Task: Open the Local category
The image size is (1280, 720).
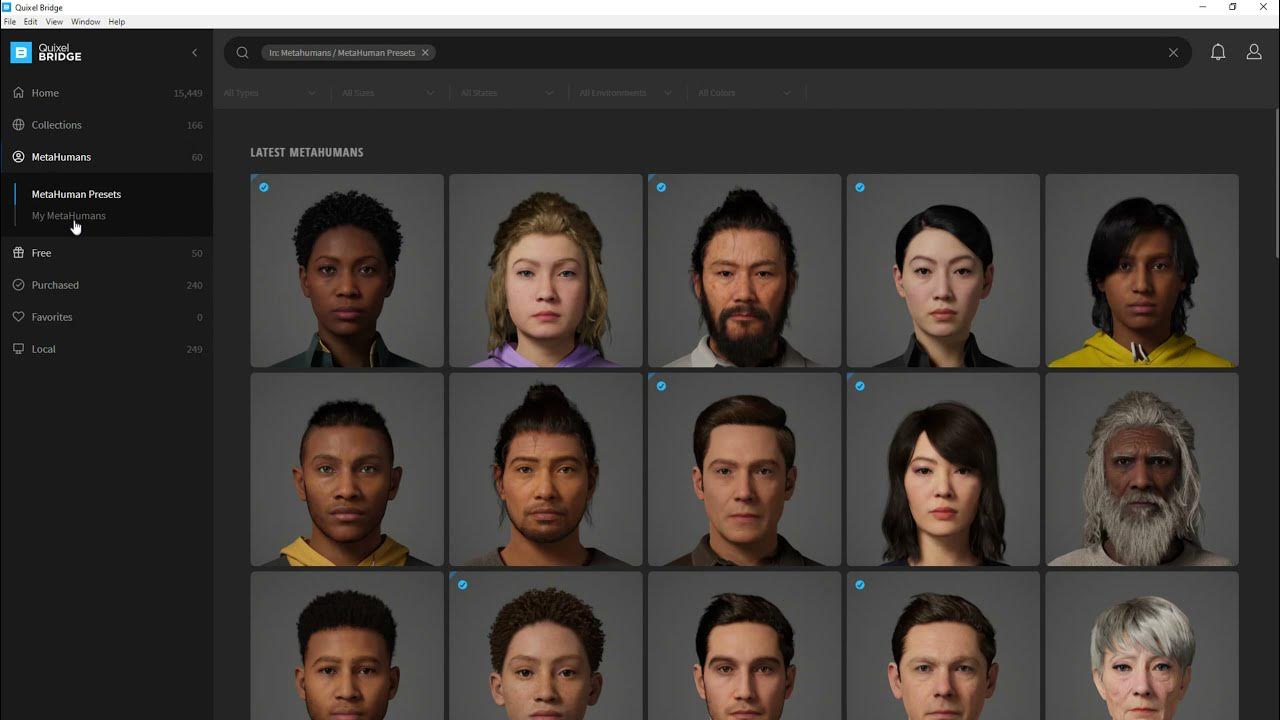Action: click(106, 349)
